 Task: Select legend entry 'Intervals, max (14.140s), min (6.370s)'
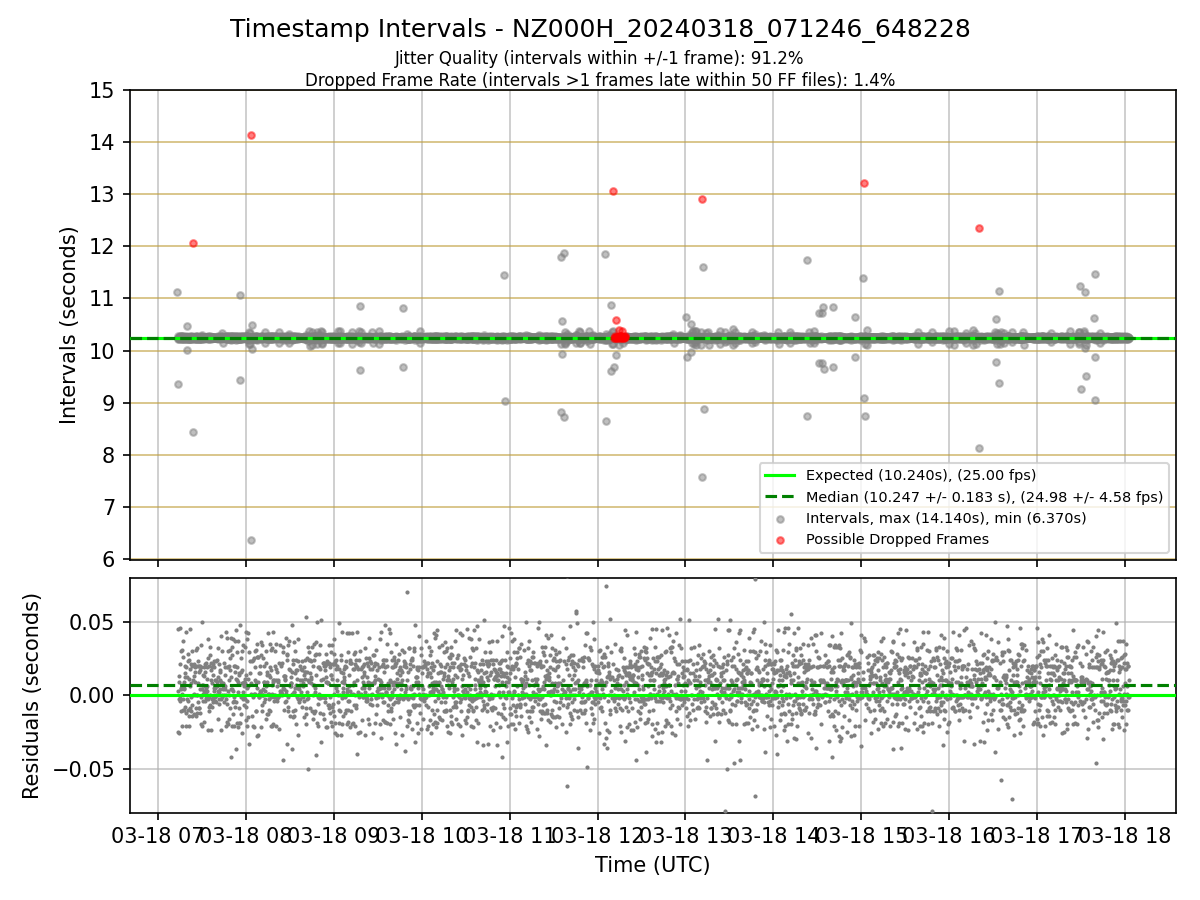point(946,518)
